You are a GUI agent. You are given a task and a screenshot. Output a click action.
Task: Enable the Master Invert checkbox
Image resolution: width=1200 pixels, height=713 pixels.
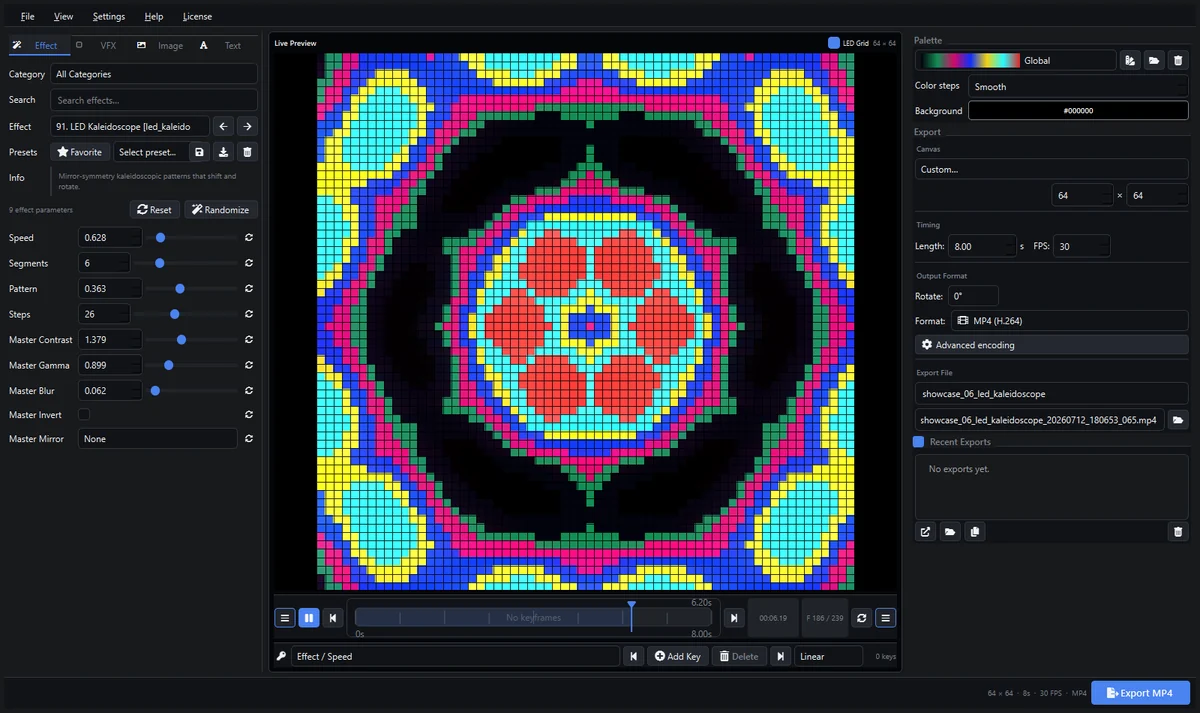tap(84, 415)
